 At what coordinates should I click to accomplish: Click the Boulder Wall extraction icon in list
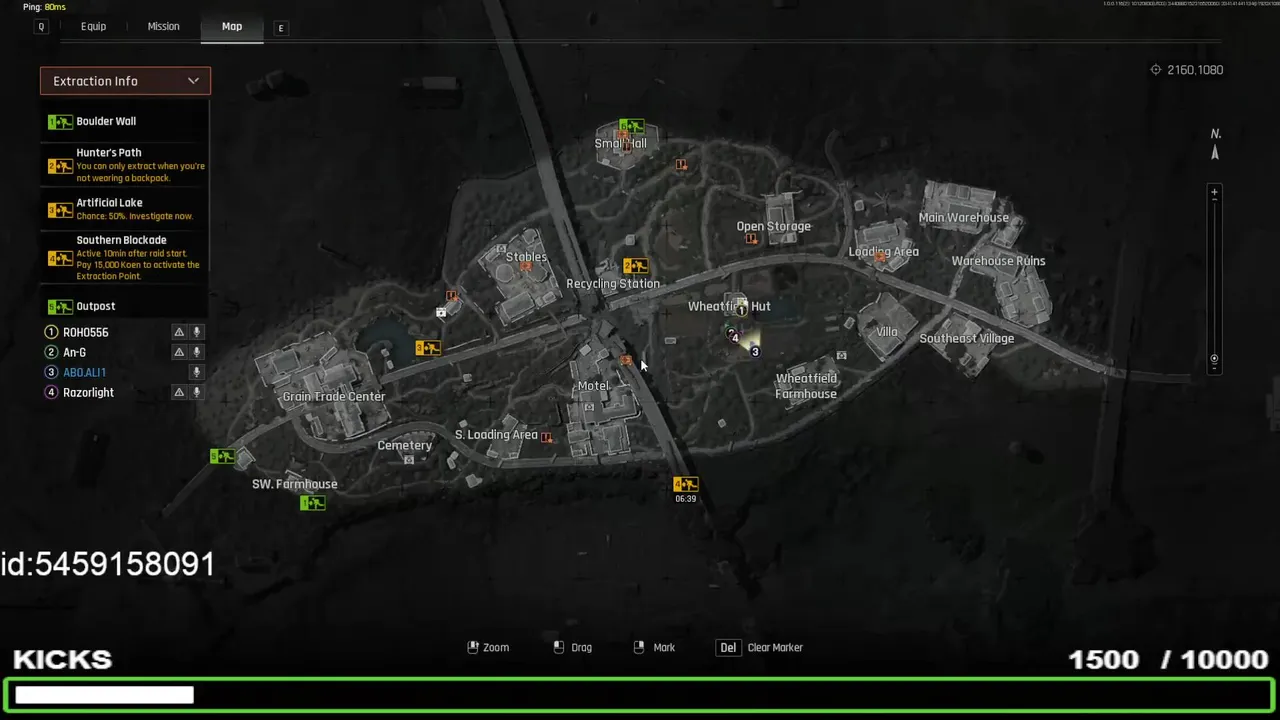tap(60, 122)
